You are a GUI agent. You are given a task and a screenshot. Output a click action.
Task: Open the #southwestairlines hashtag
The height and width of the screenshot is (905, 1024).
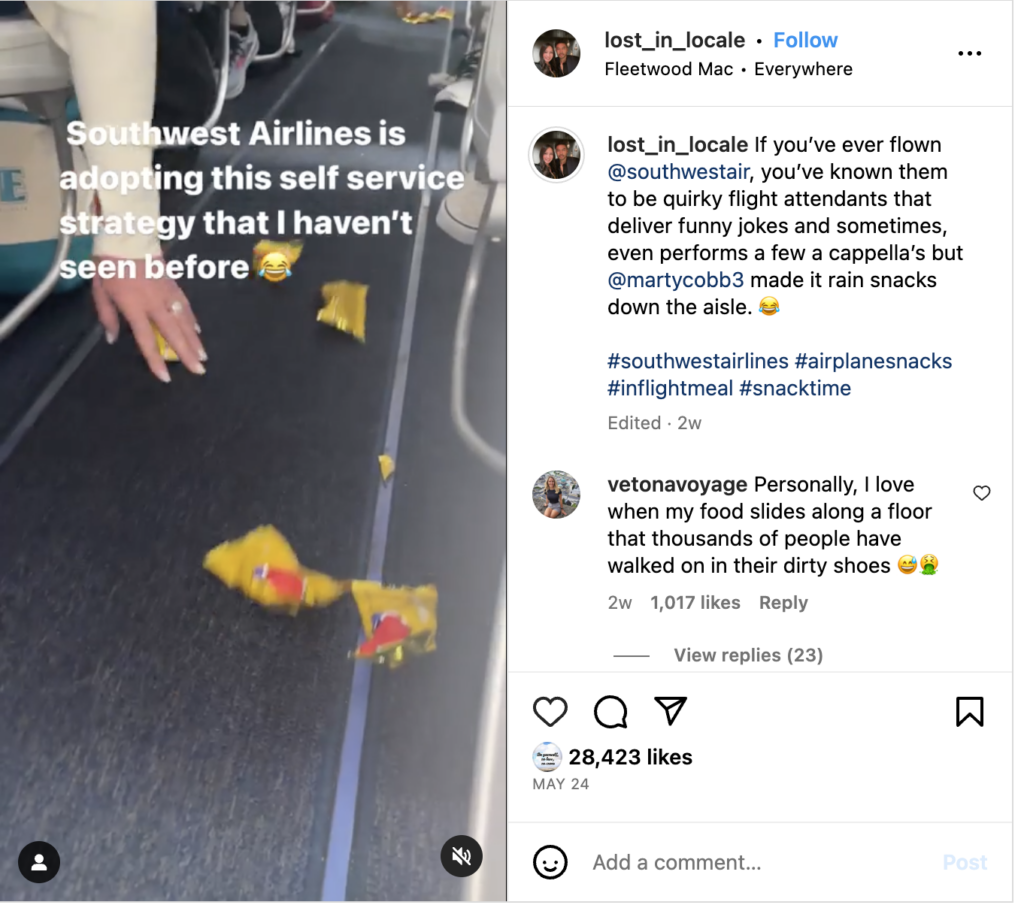pos(697,361)
